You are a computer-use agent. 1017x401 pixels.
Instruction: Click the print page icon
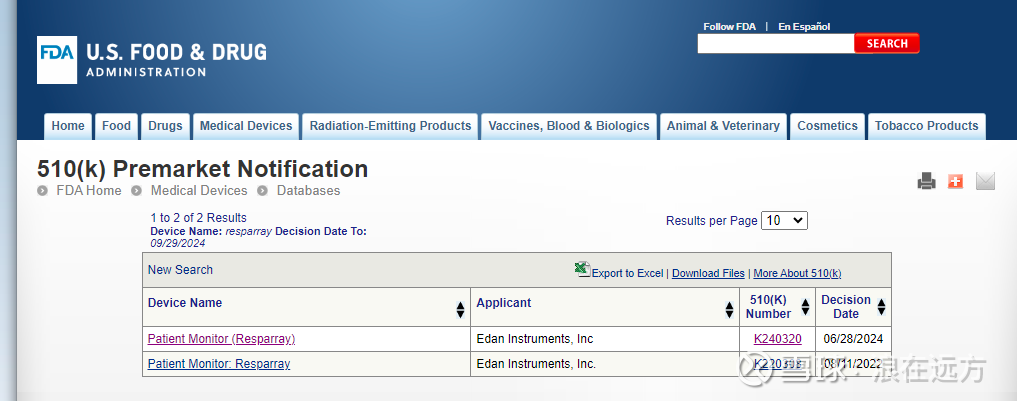[927, 181]
